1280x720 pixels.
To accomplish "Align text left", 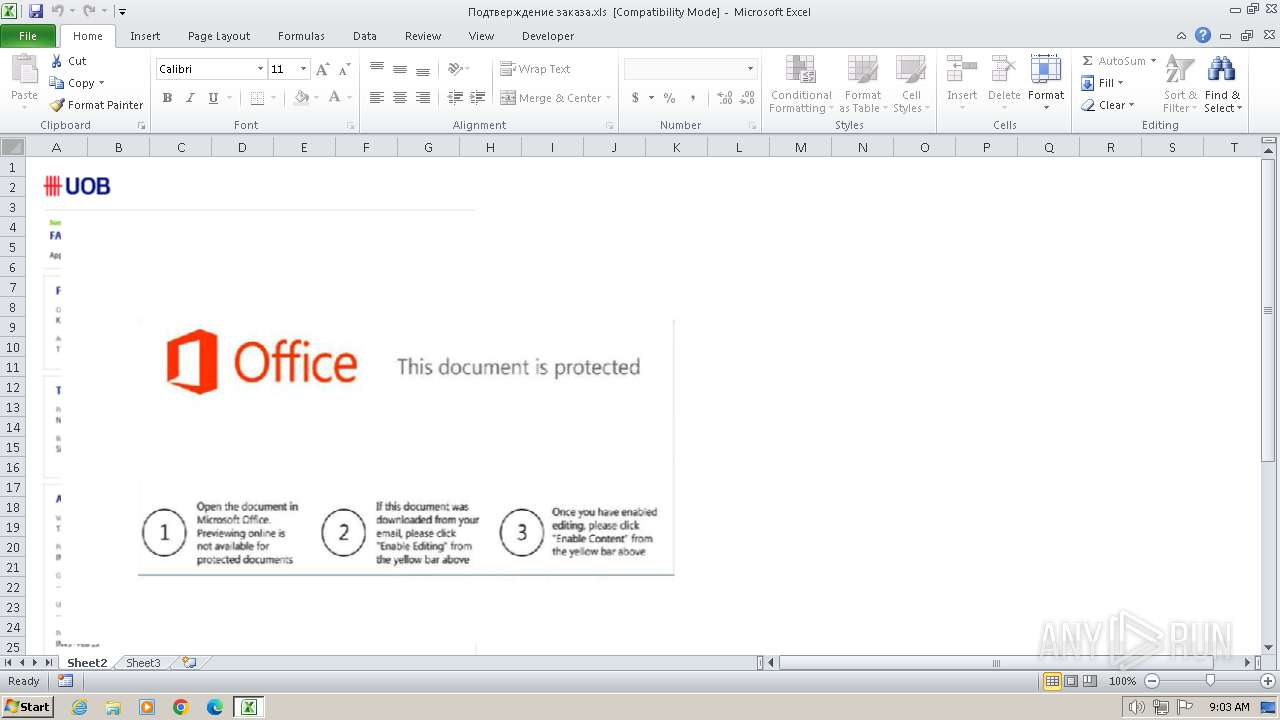I will (x=377, y=98).
